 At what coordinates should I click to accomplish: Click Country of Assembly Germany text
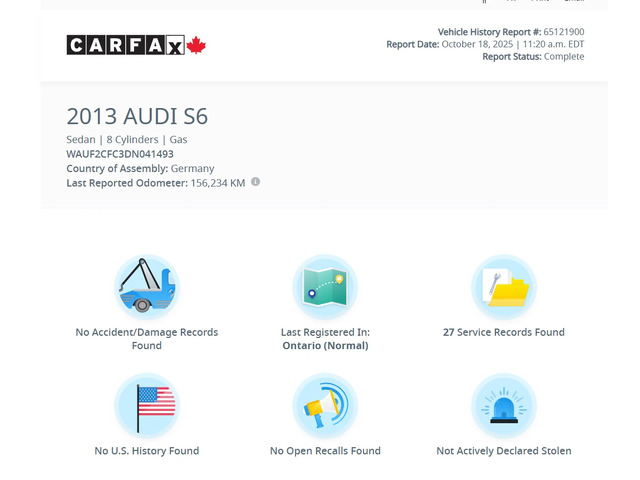point(140,169)
